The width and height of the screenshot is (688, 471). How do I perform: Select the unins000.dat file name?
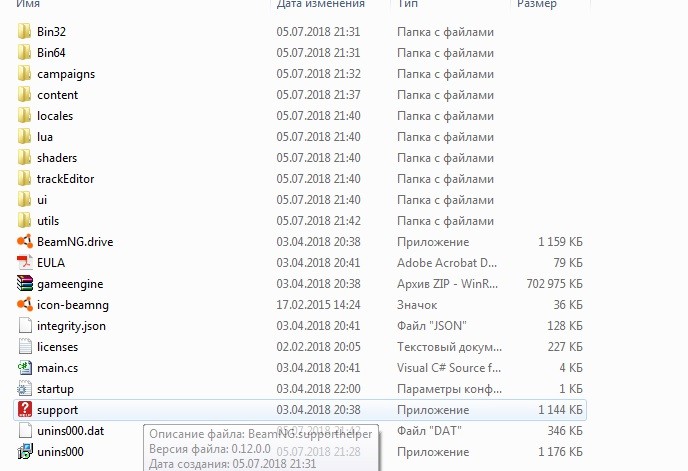point(71,431)
